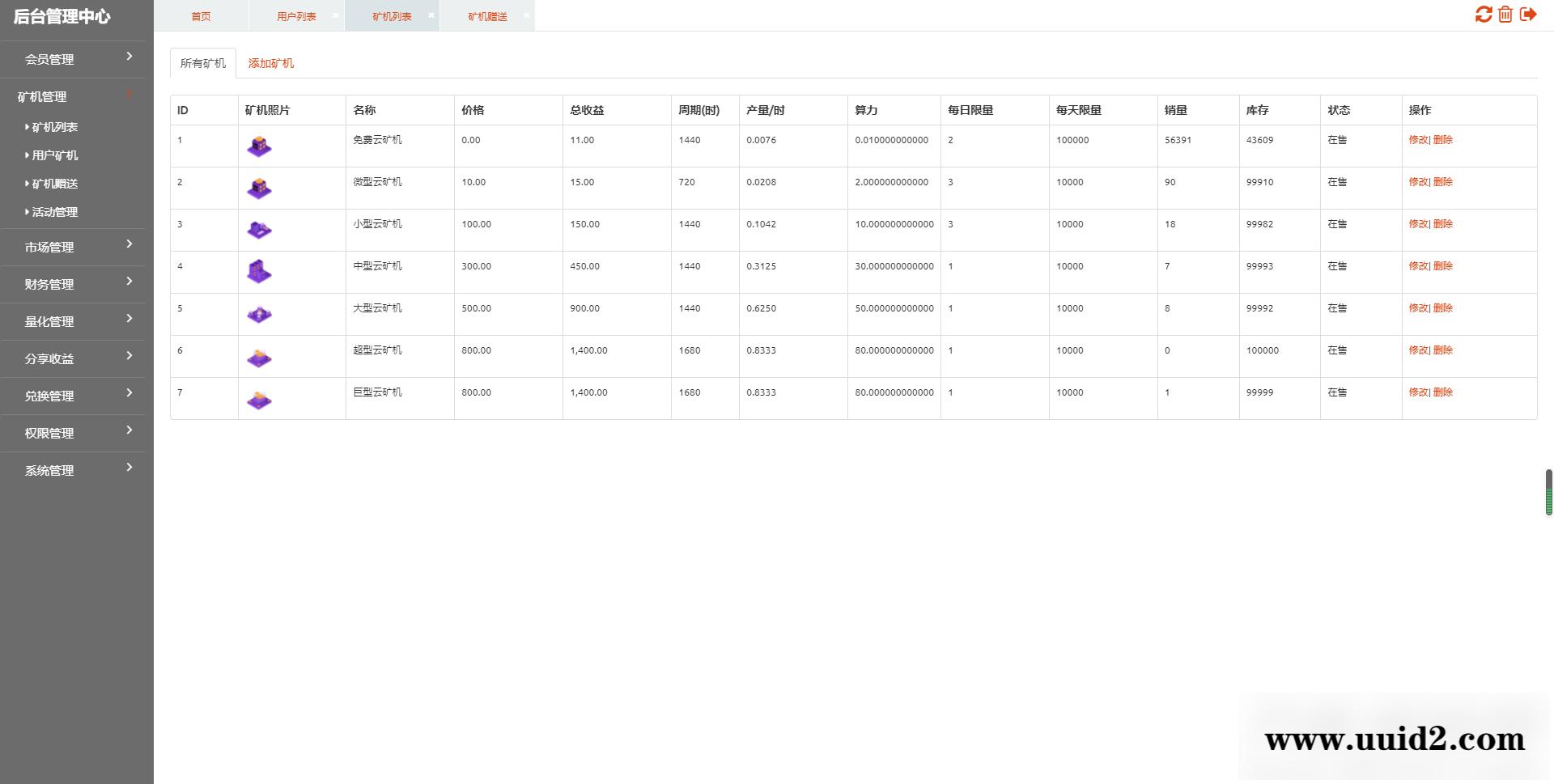
Task: Click 删除 for 巨型云矿机 row
Action: (x=1443, y=392)
